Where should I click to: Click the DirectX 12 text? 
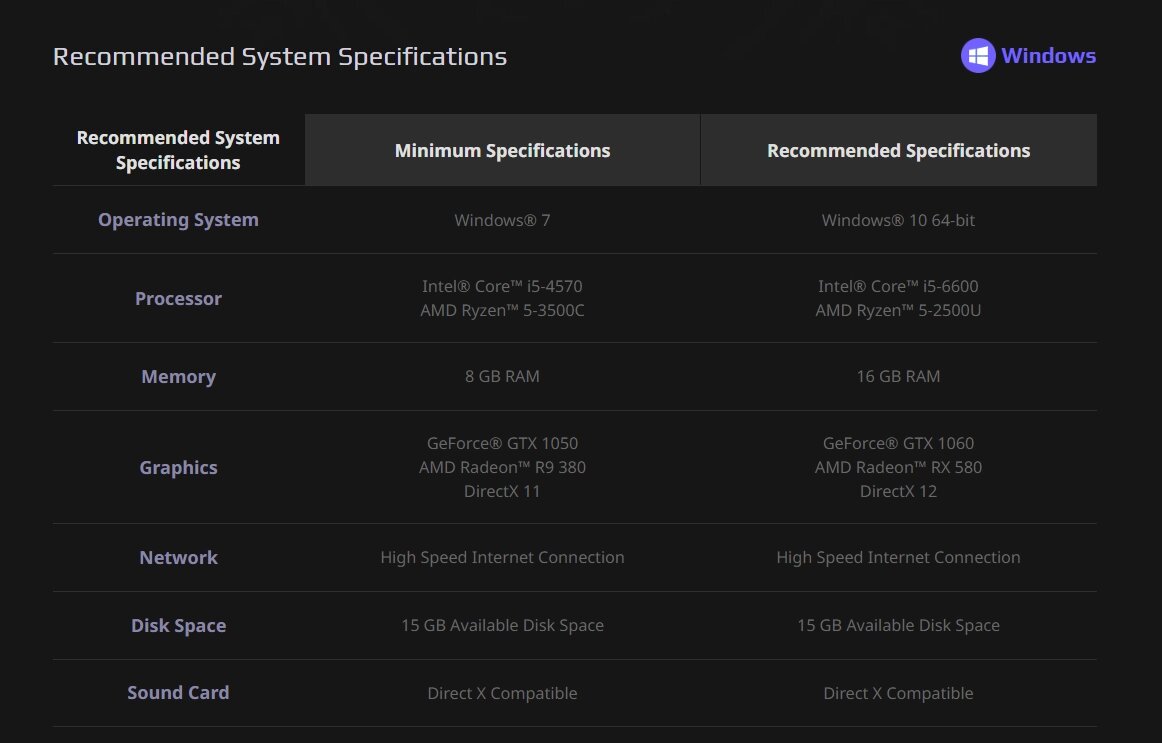[x=898, y=491]
